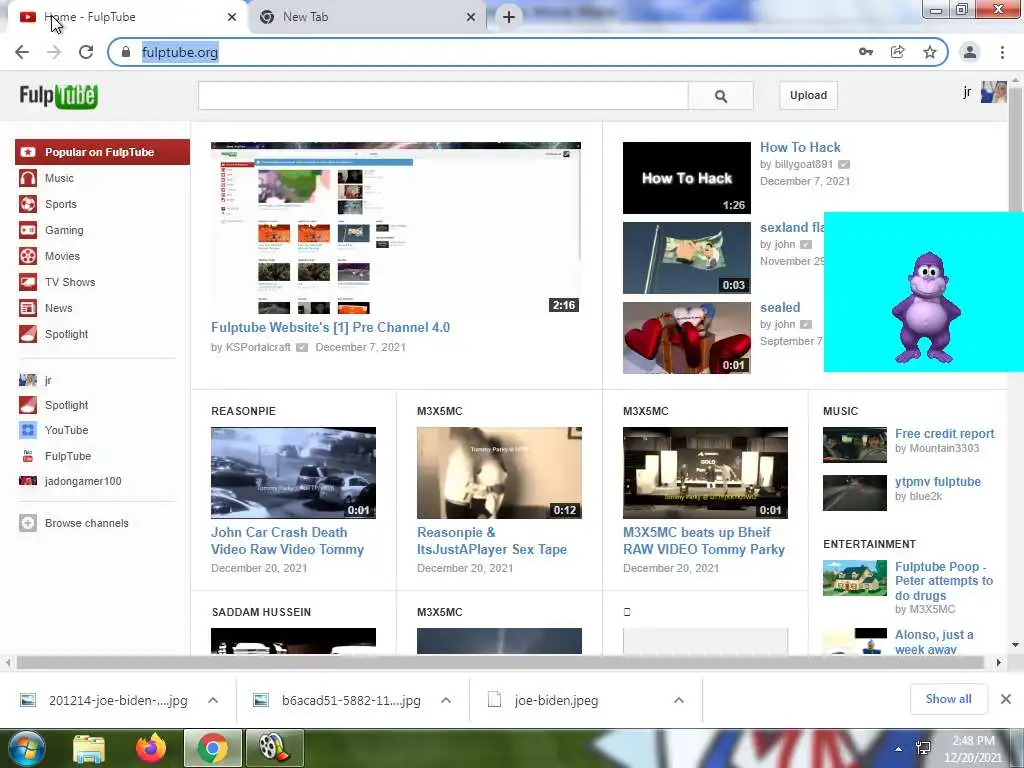This screenshot has height=768, width=1024.
Task: Click the Browse channels plus icon
Action: pyautogui.click(x=27, y=523)
